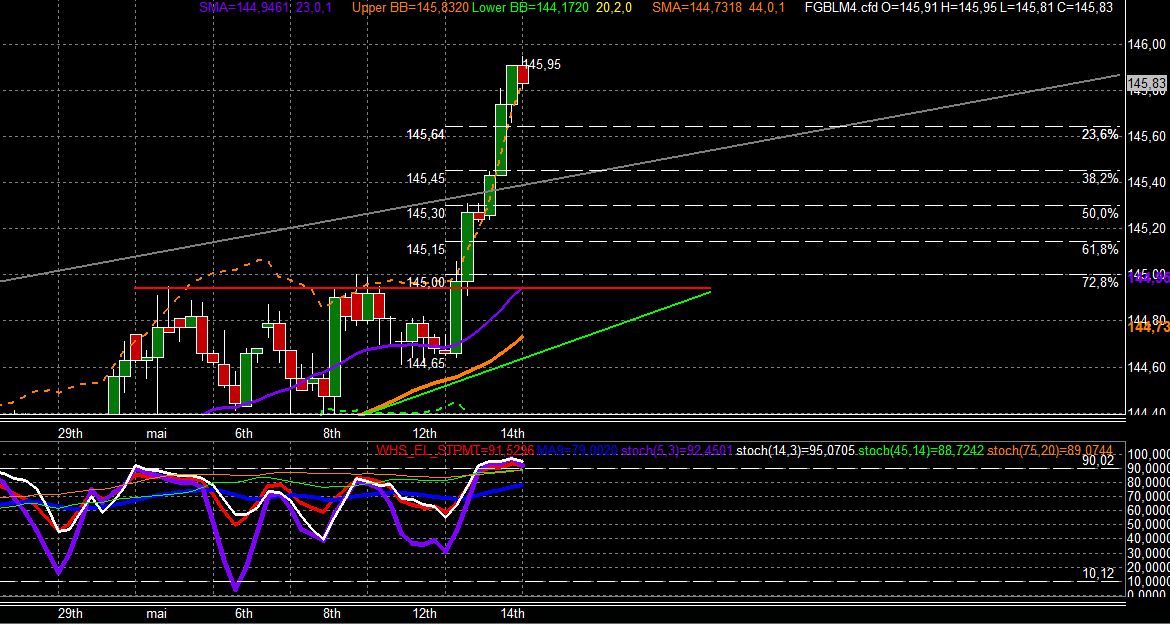Click 145,60 on the price axis
The height and width of the screenshot is (624, 1170).
click(x=1148, y=137)
